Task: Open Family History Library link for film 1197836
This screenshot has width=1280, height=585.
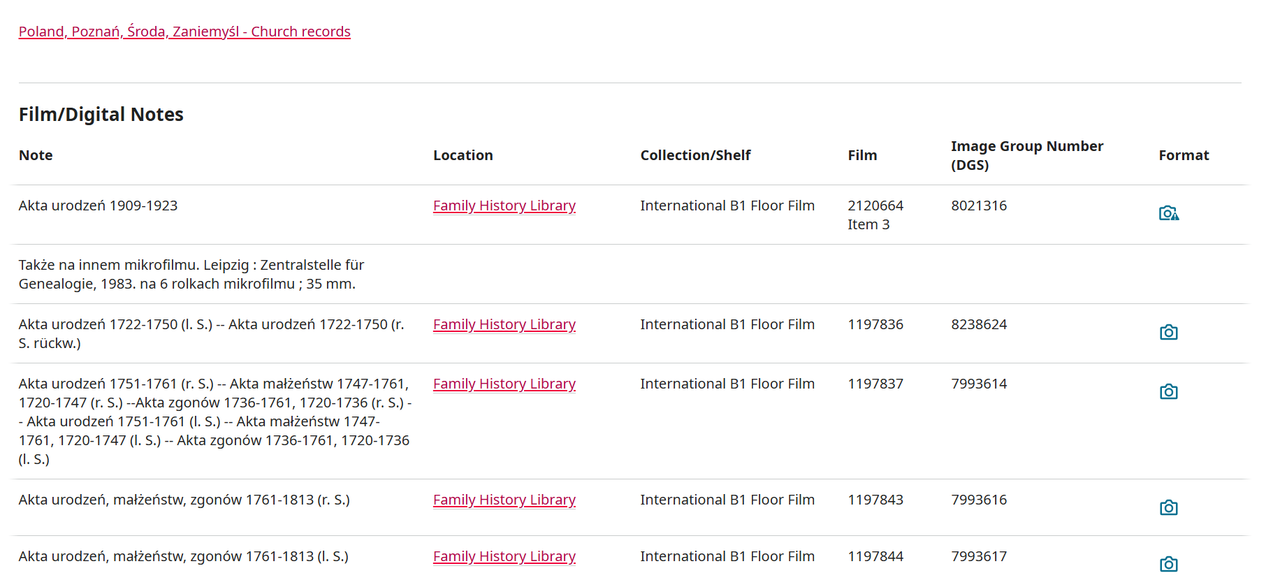Action: pos(504,324)
